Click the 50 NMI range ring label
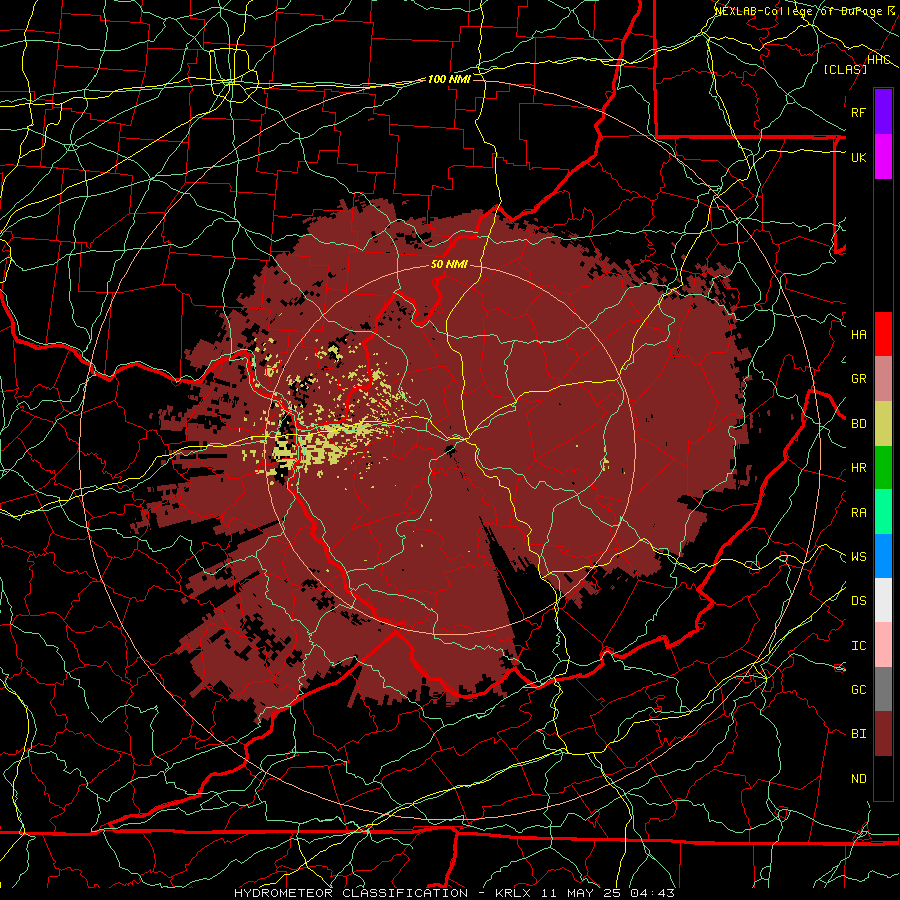 (449, 264)
